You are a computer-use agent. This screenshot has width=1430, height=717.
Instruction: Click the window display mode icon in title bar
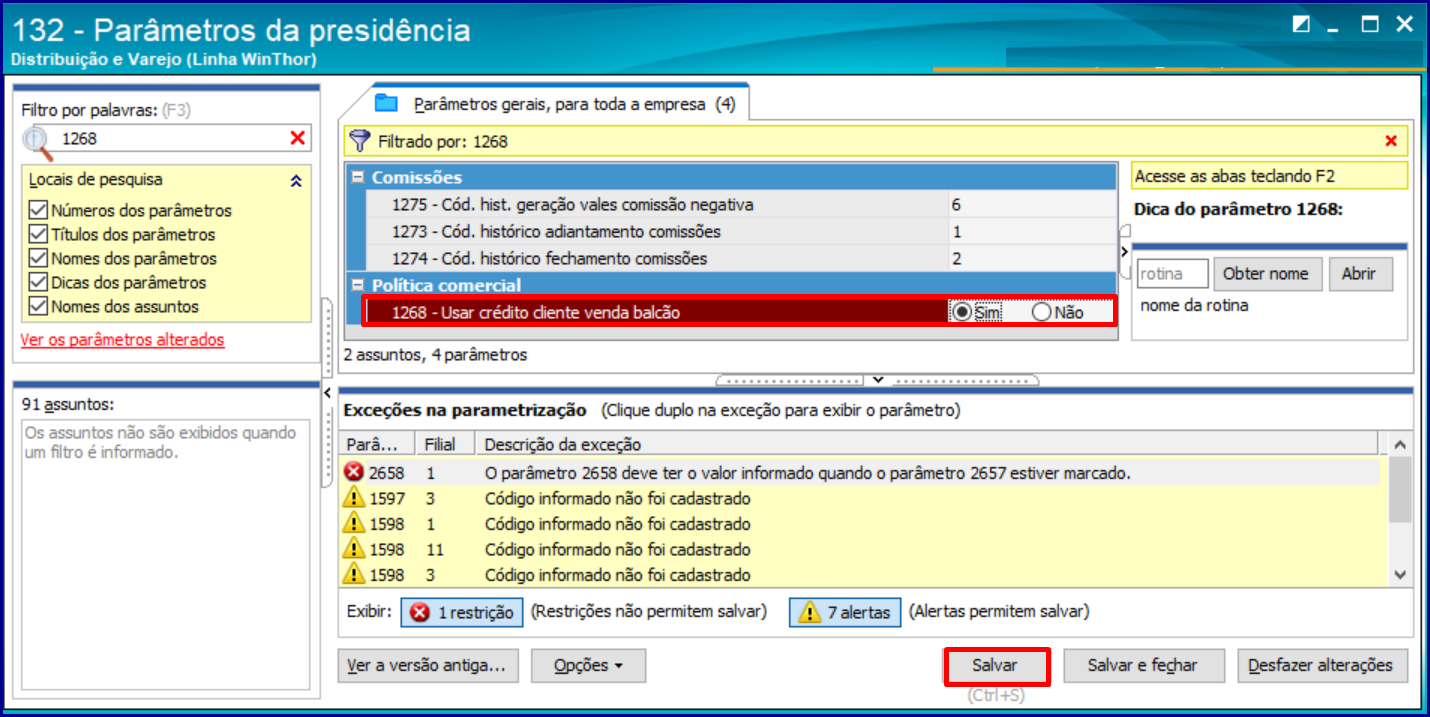click(x=1300, y=25)
